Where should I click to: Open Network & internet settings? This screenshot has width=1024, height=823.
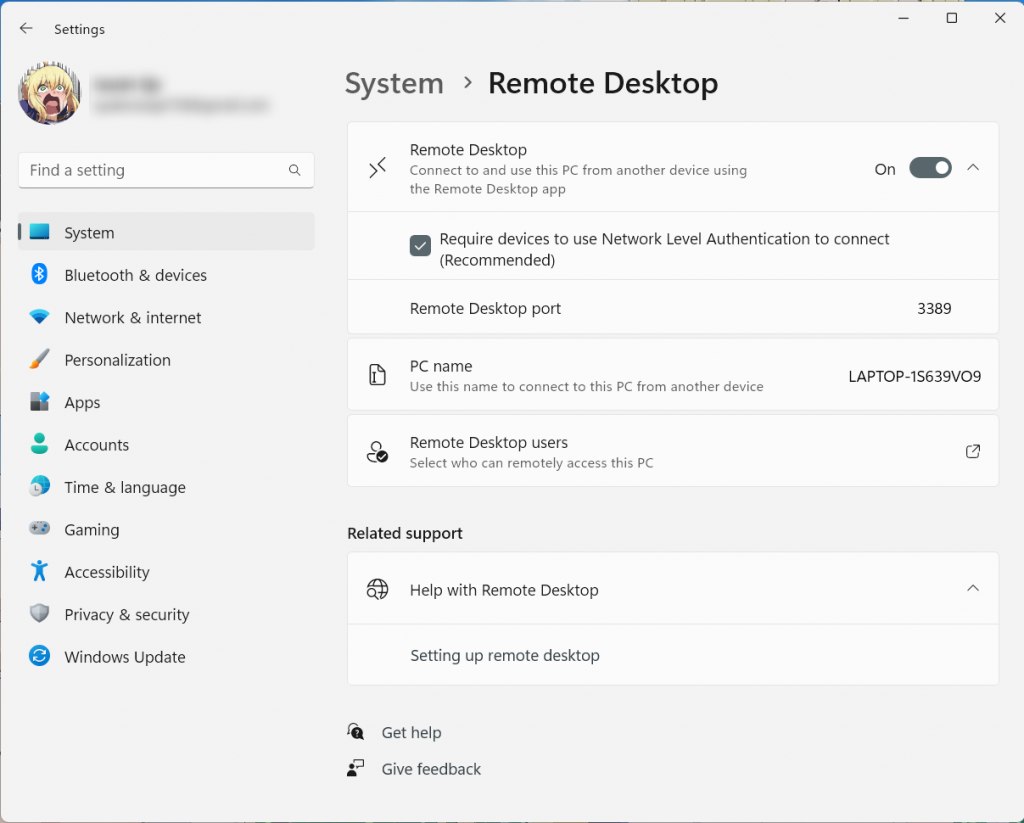click(x=166, y=317)
